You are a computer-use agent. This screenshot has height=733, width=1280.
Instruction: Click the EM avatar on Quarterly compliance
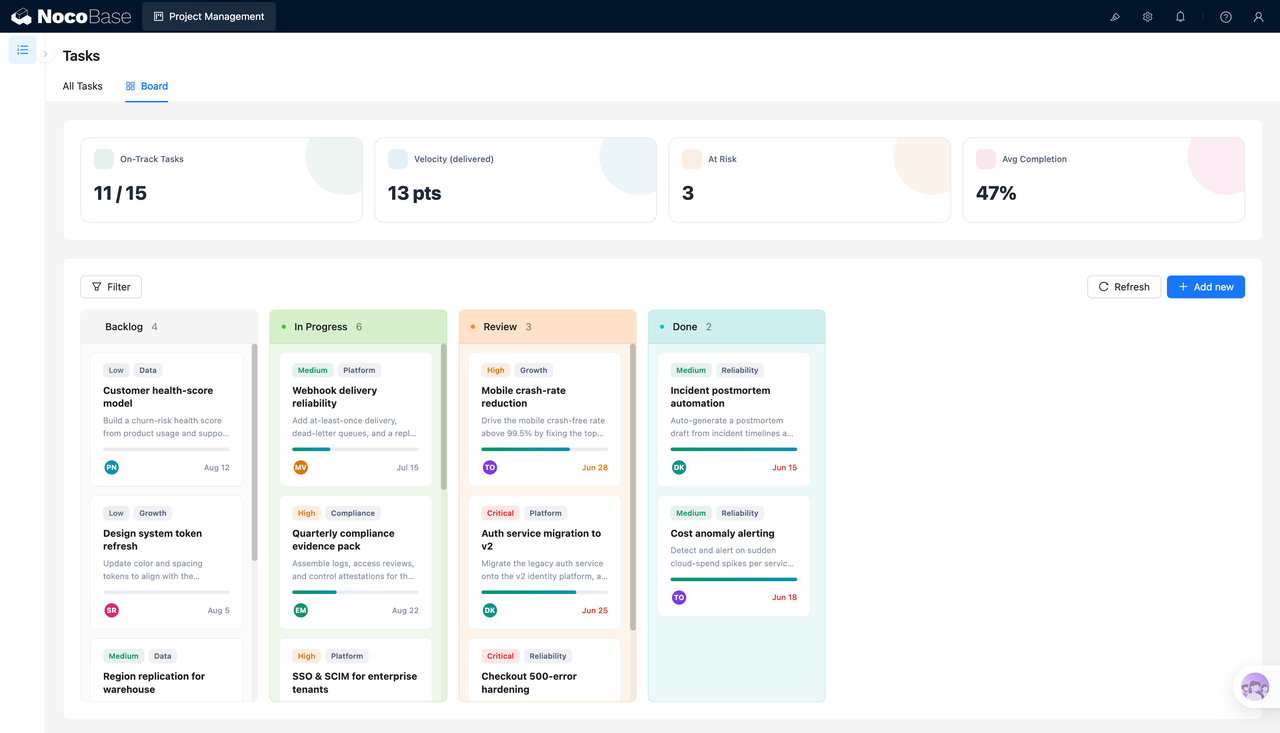300,610
